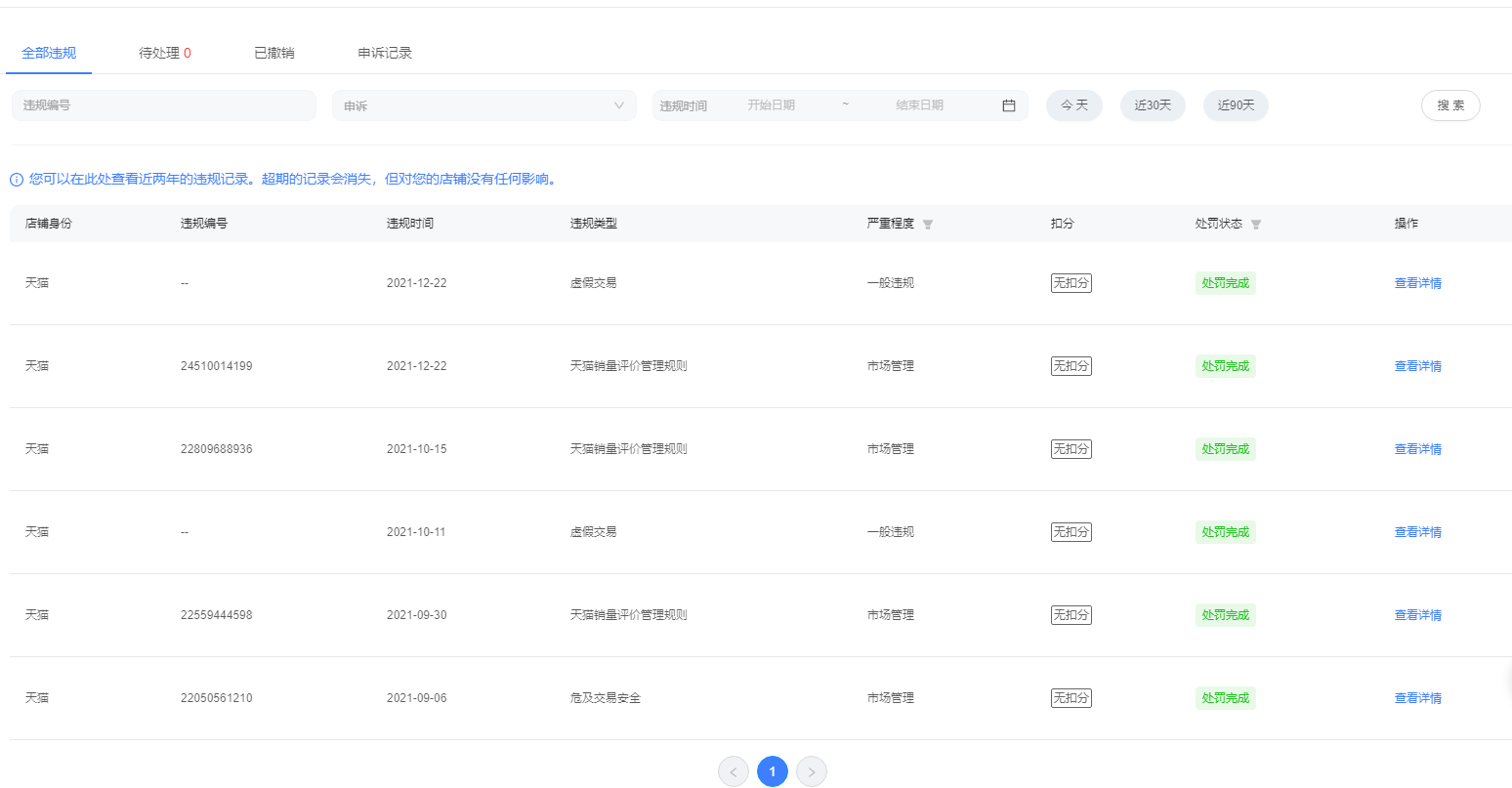Go to previous page arrow
The width and height of the screenshot is (1512, 788).
(x=734, y=771)
